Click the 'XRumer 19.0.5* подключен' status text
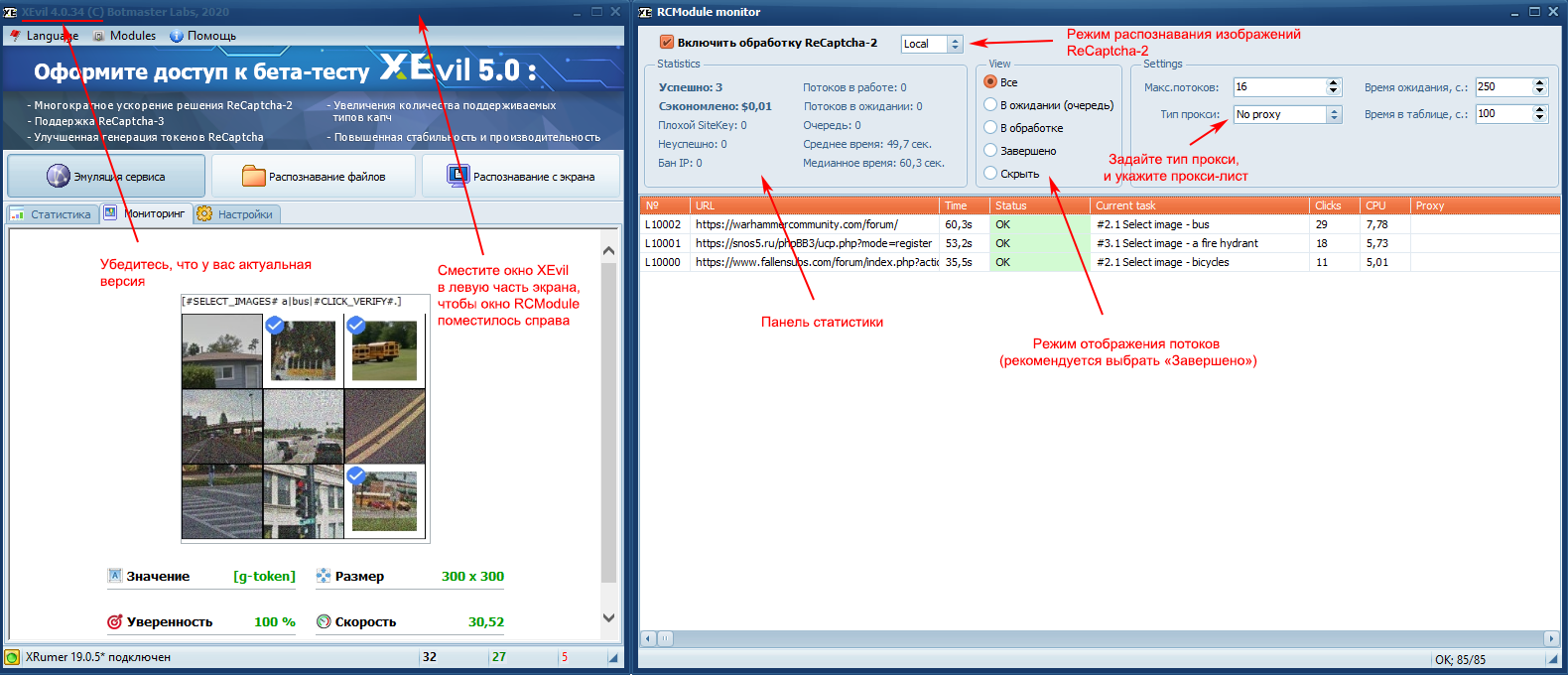This screenshot has width=1568, height=675. tap(98, 657)
